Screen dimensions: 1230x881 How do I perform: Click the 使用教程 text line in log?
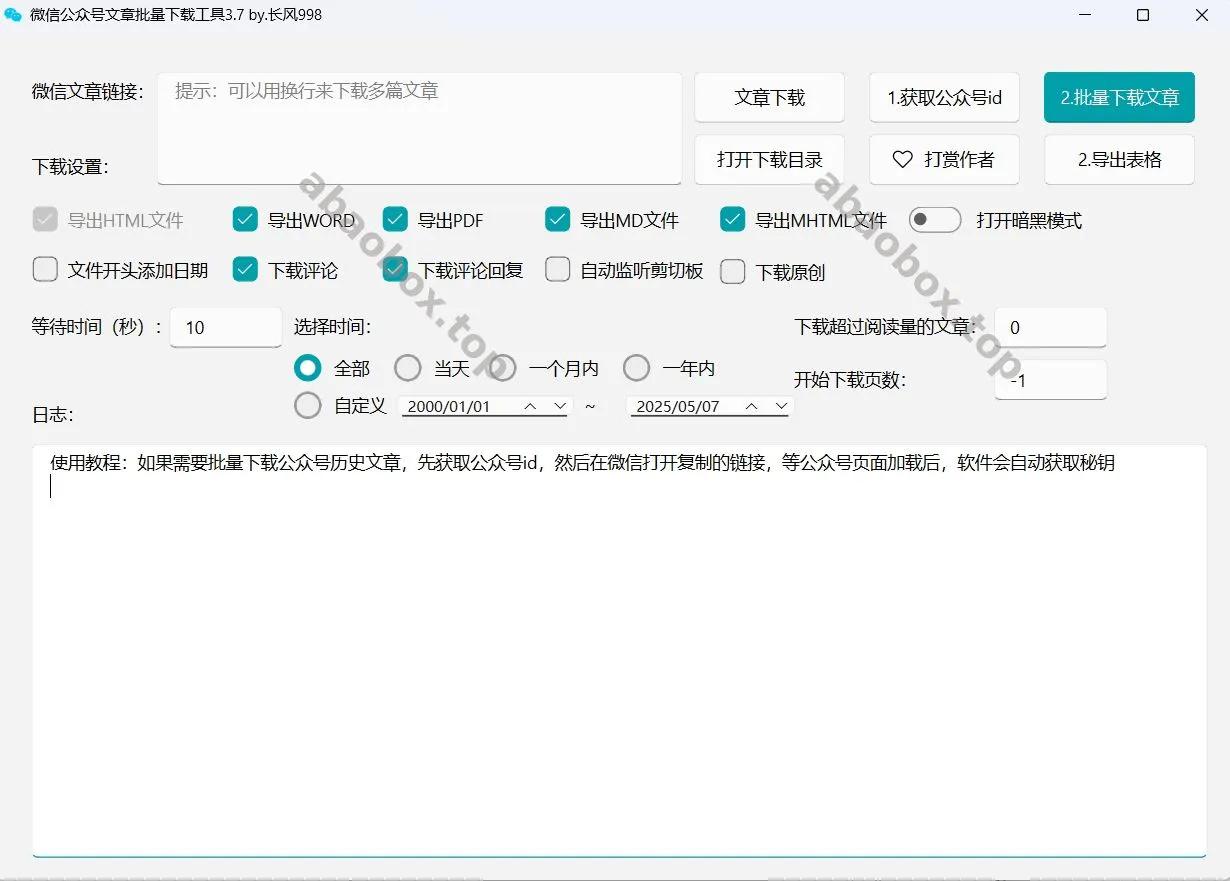[582, 463]
